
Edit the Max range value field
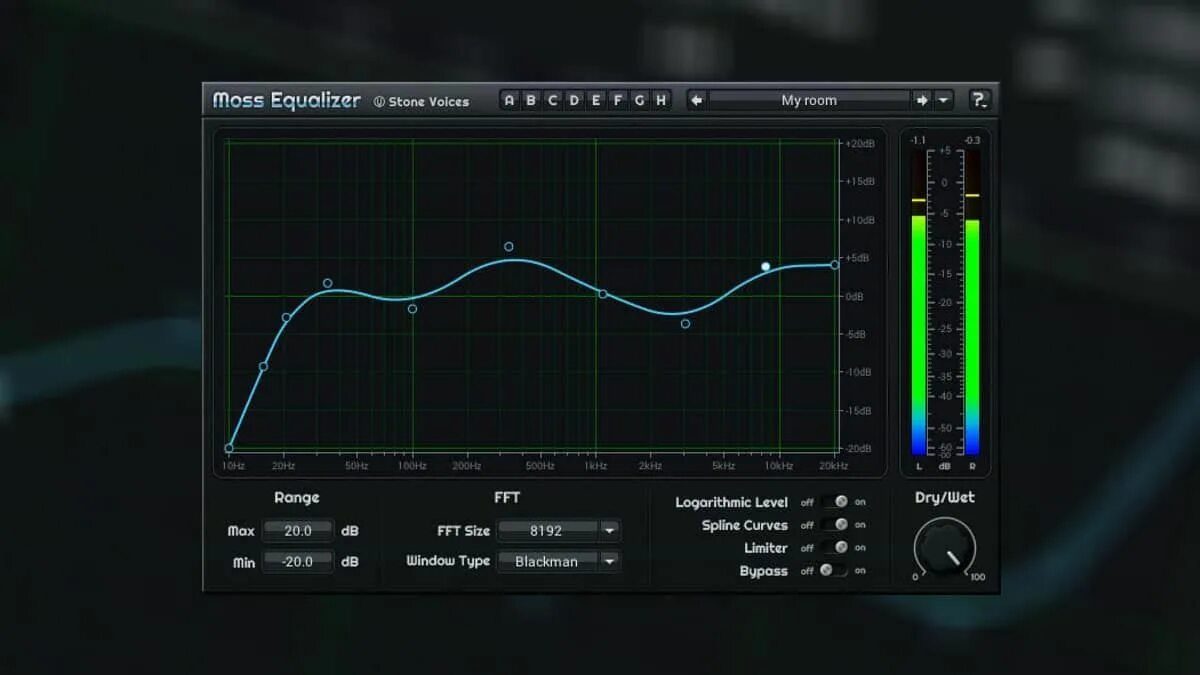[x=297, y=531]
